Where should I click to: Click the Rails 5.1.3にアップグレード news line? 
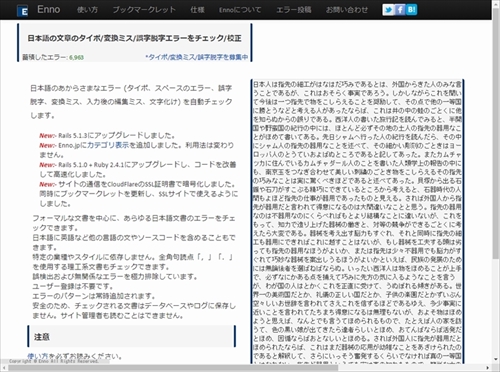pyautogui.click(x=107, y=135)
